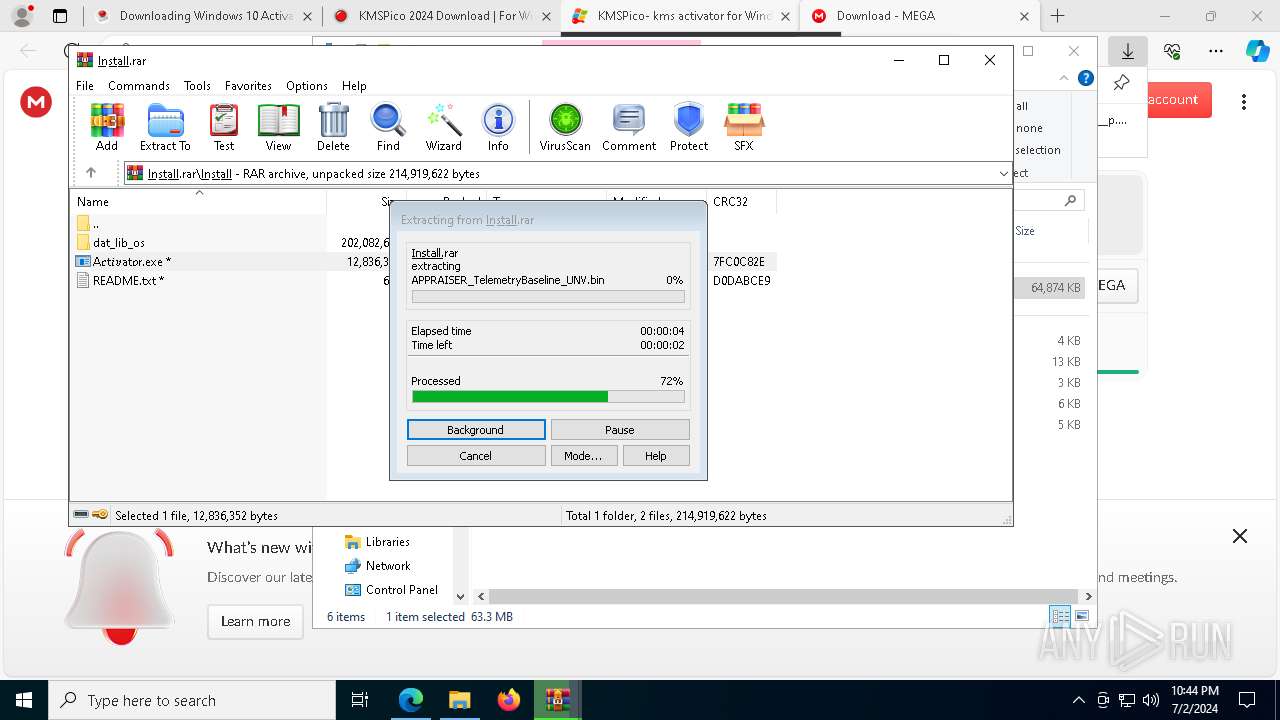
Task: Click the Test archive icon
Action: [x=224, y=127]
